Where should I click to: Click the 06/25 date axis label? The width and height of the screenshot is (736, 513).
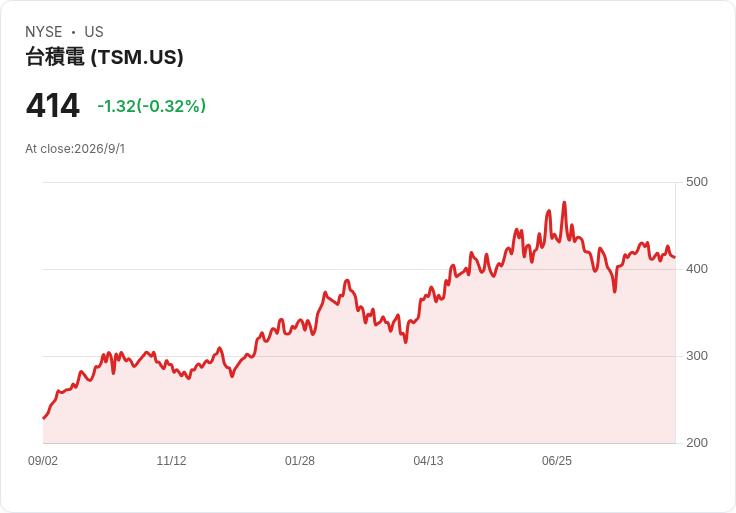557,461
